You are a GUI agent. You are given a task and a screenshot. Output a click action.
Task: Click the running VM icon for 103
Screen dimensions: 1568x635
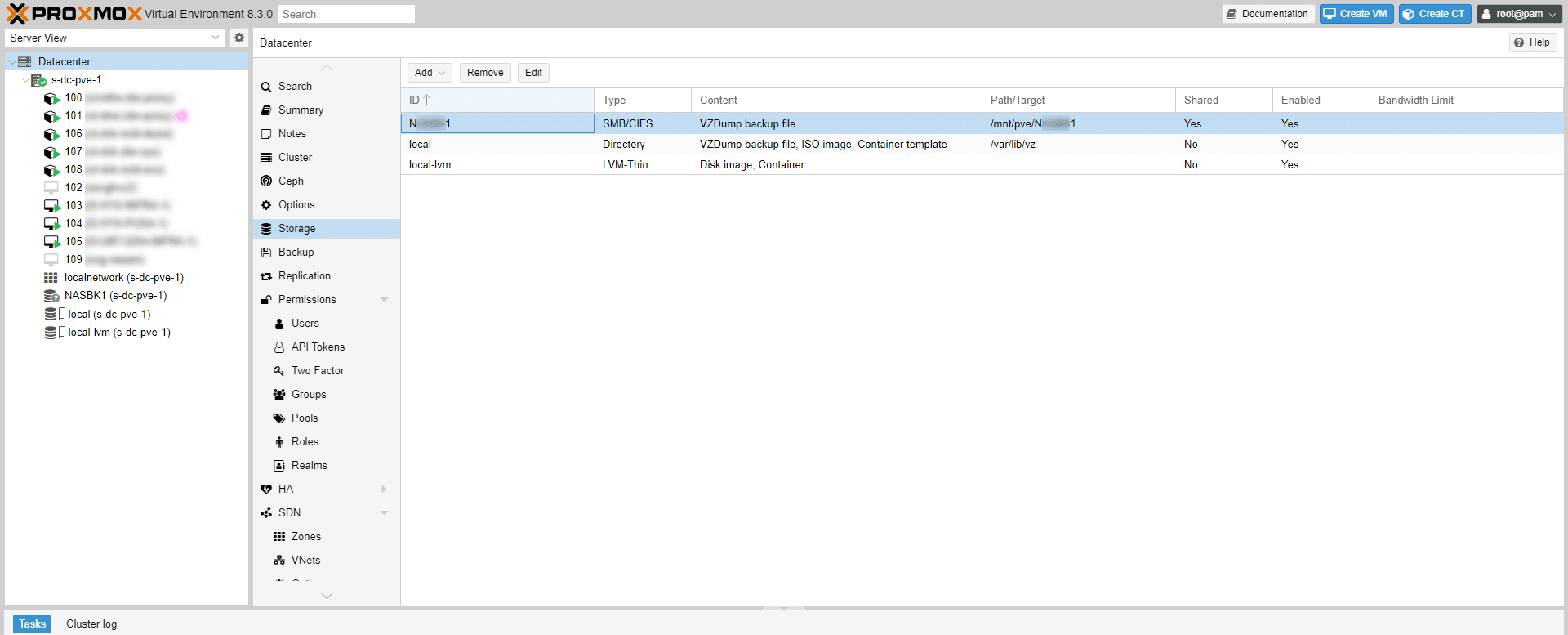tap(52, 206)
